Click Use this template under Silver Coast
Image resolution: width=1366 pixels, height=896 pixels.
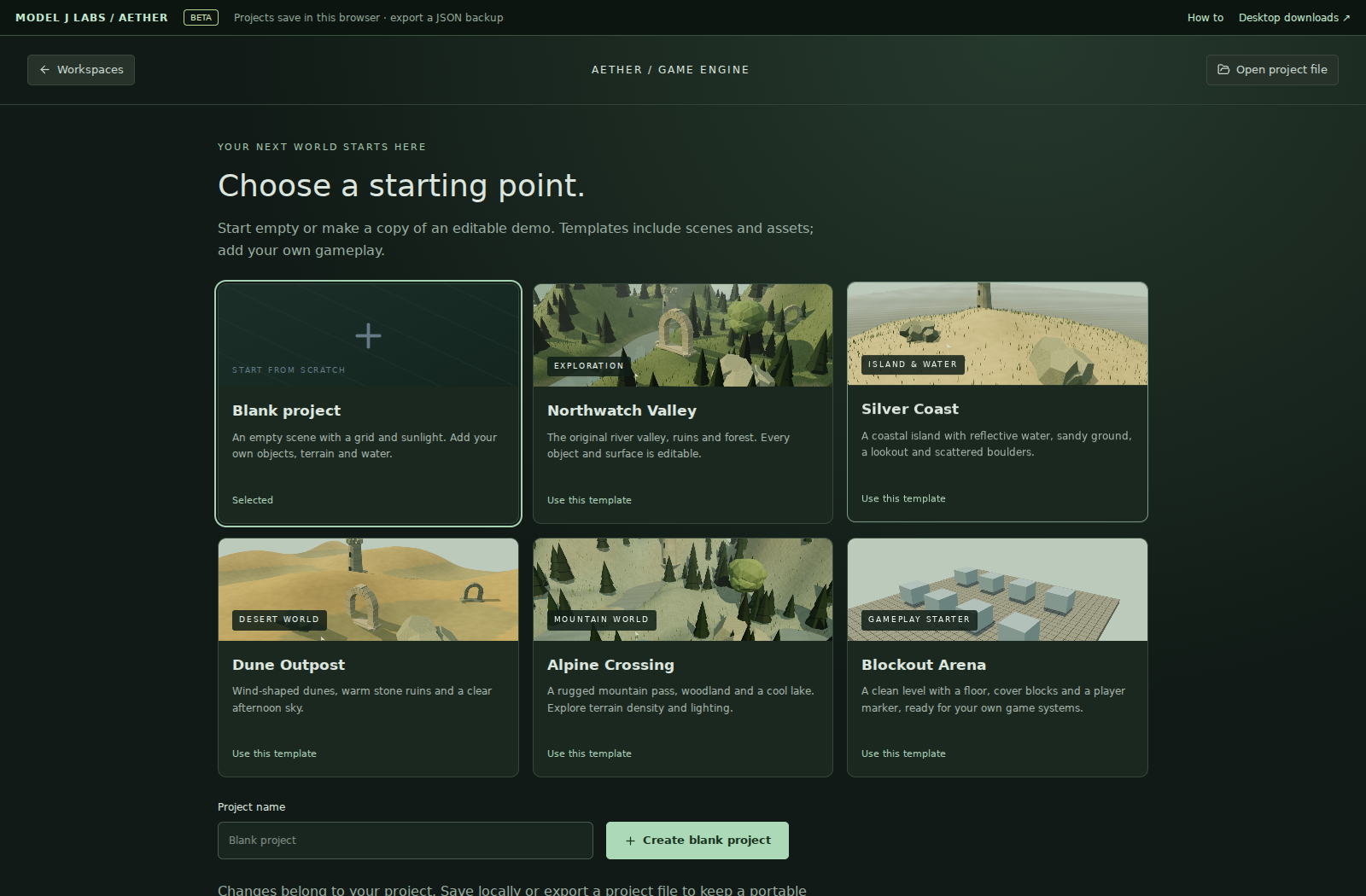[903, 498]
